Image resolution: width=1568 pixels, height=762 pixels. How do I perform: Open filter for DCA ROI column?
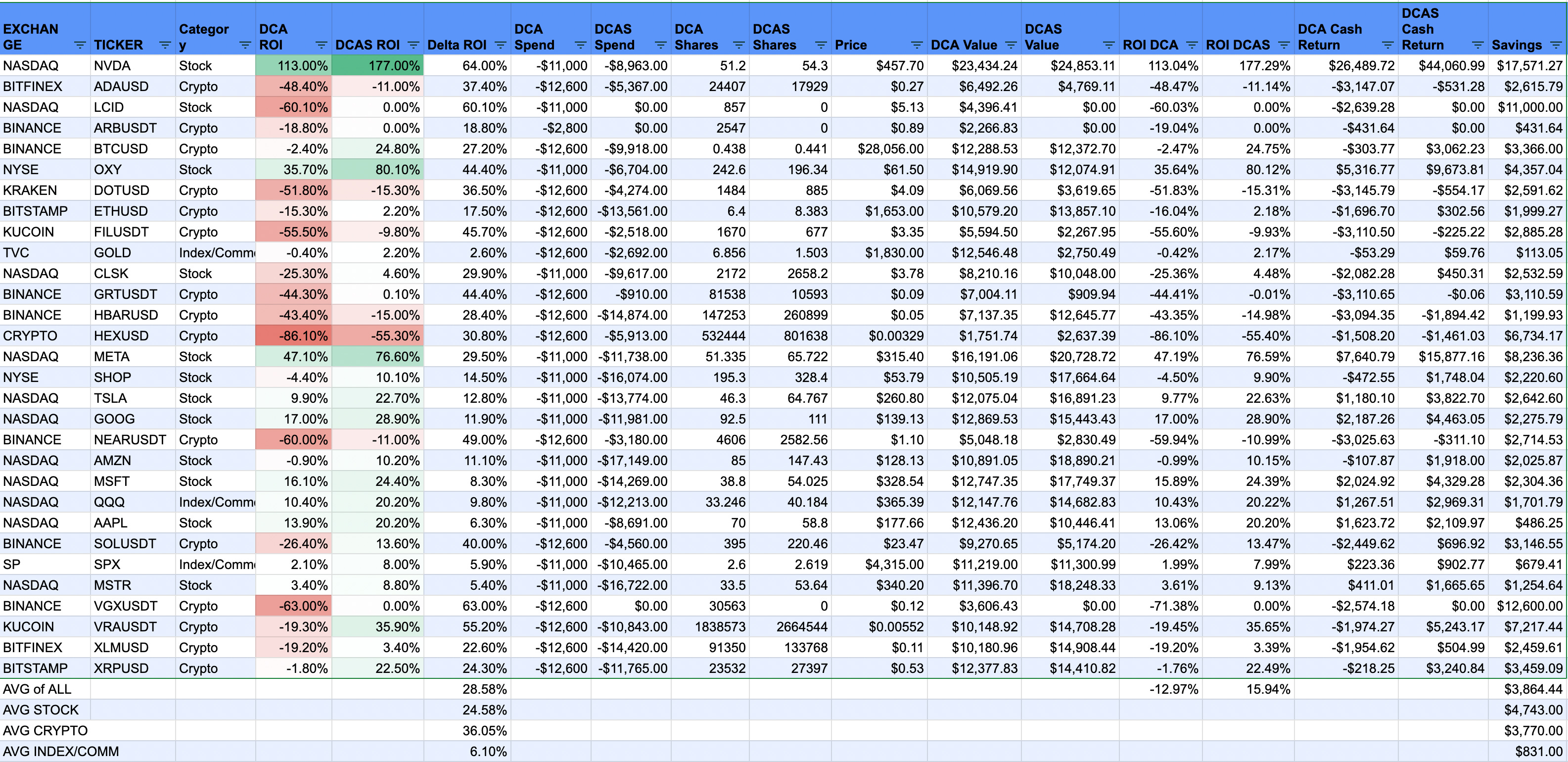(322, 45)
